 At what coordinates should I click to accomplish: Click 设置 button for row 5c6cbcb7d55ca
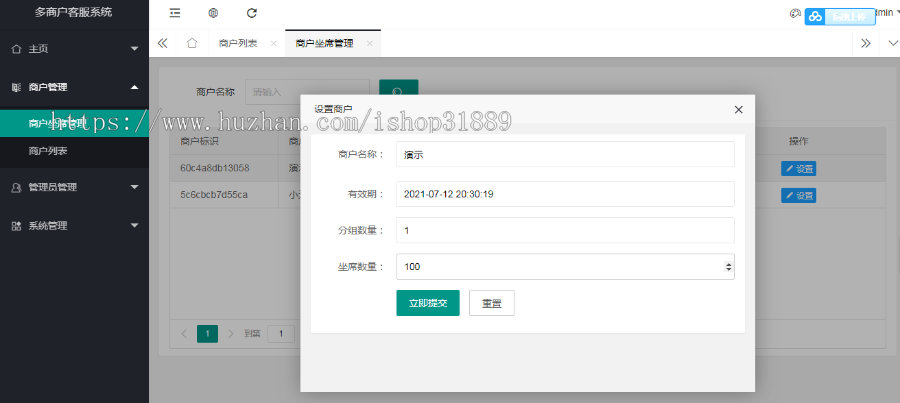[x=798, y=196]
